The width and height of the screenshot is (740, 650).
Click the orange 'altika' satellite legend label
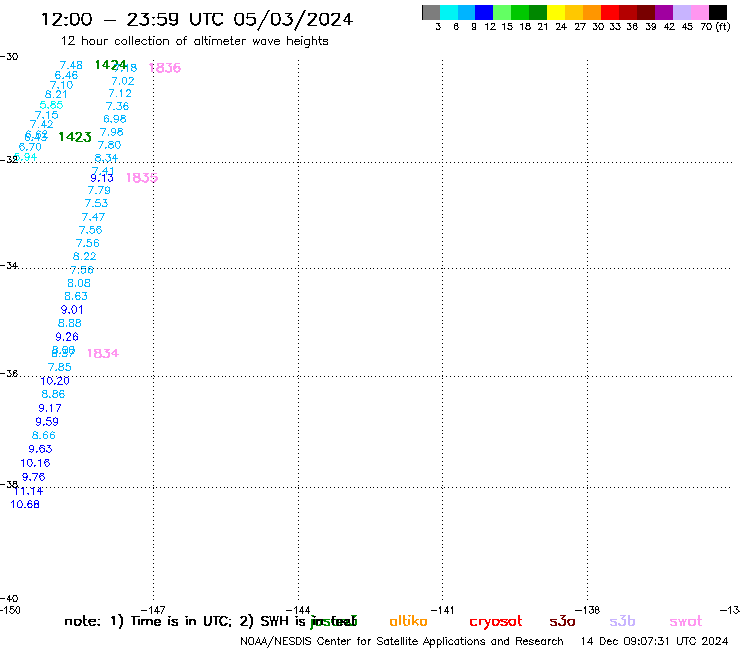[408, 621]
